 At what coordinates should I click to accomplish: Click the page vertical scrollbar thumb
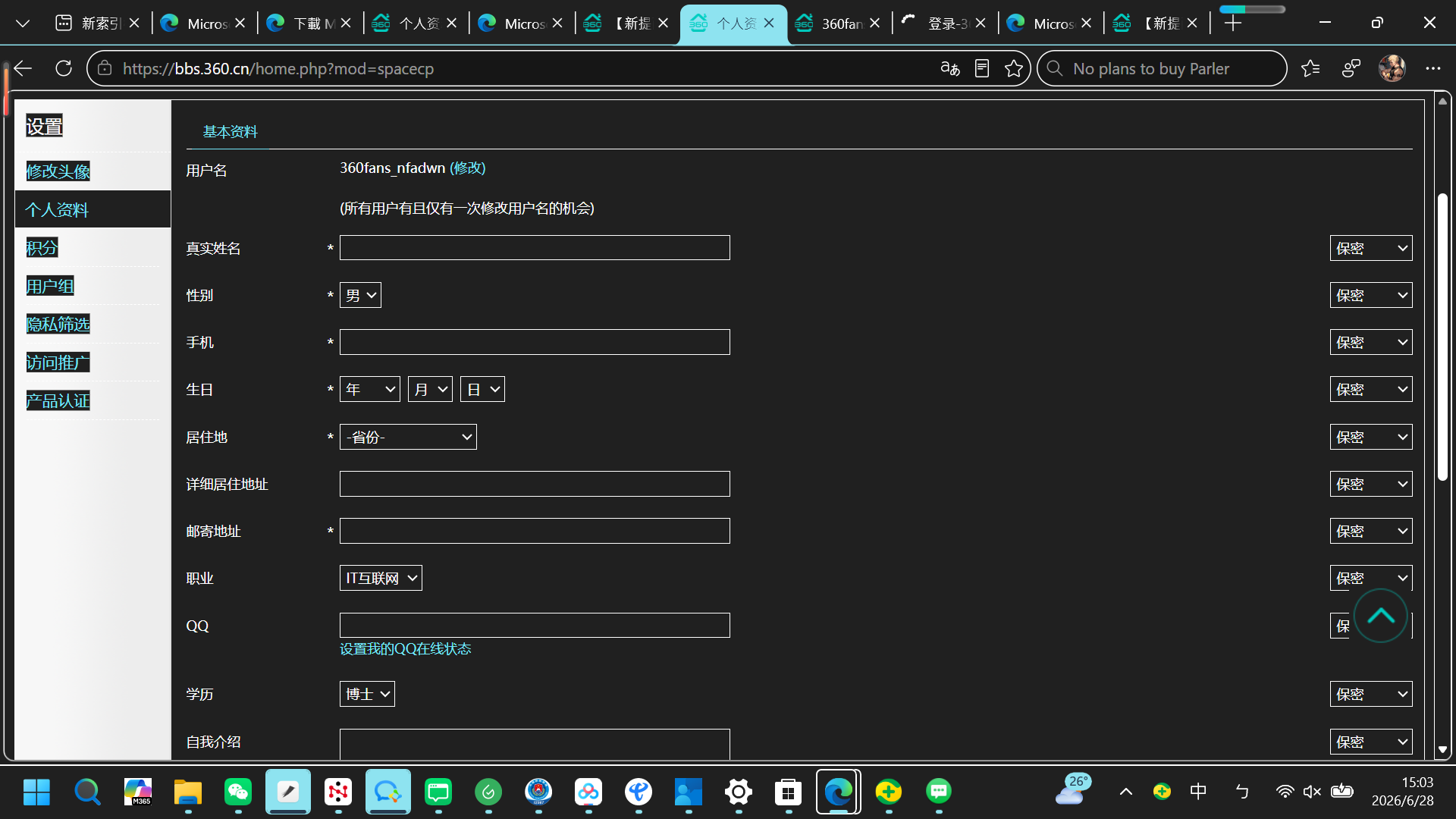tap(1442, 337)
